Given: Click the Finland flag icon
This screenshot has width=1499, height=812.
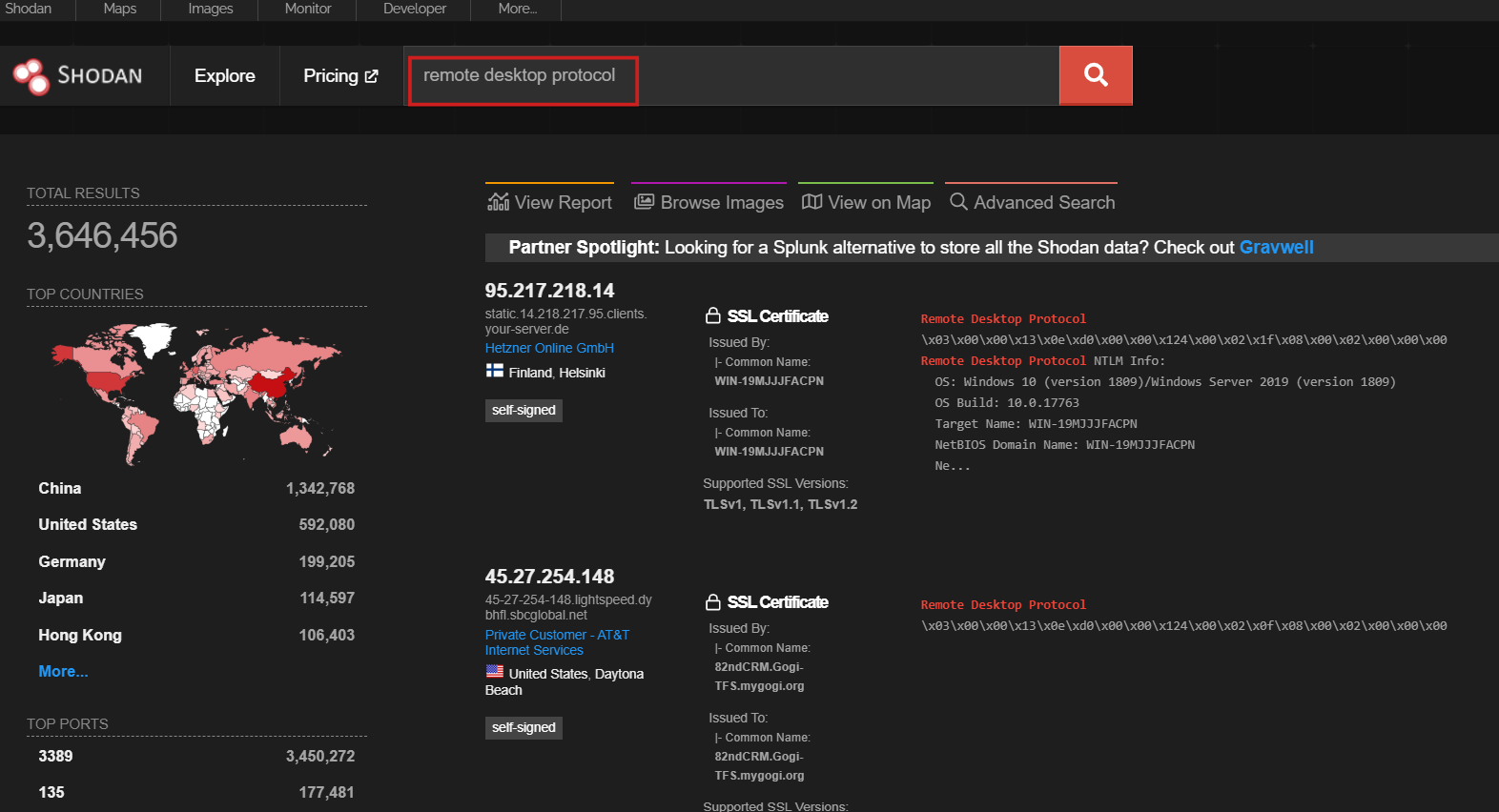Looking at the screenshot, I should point(494,371).
